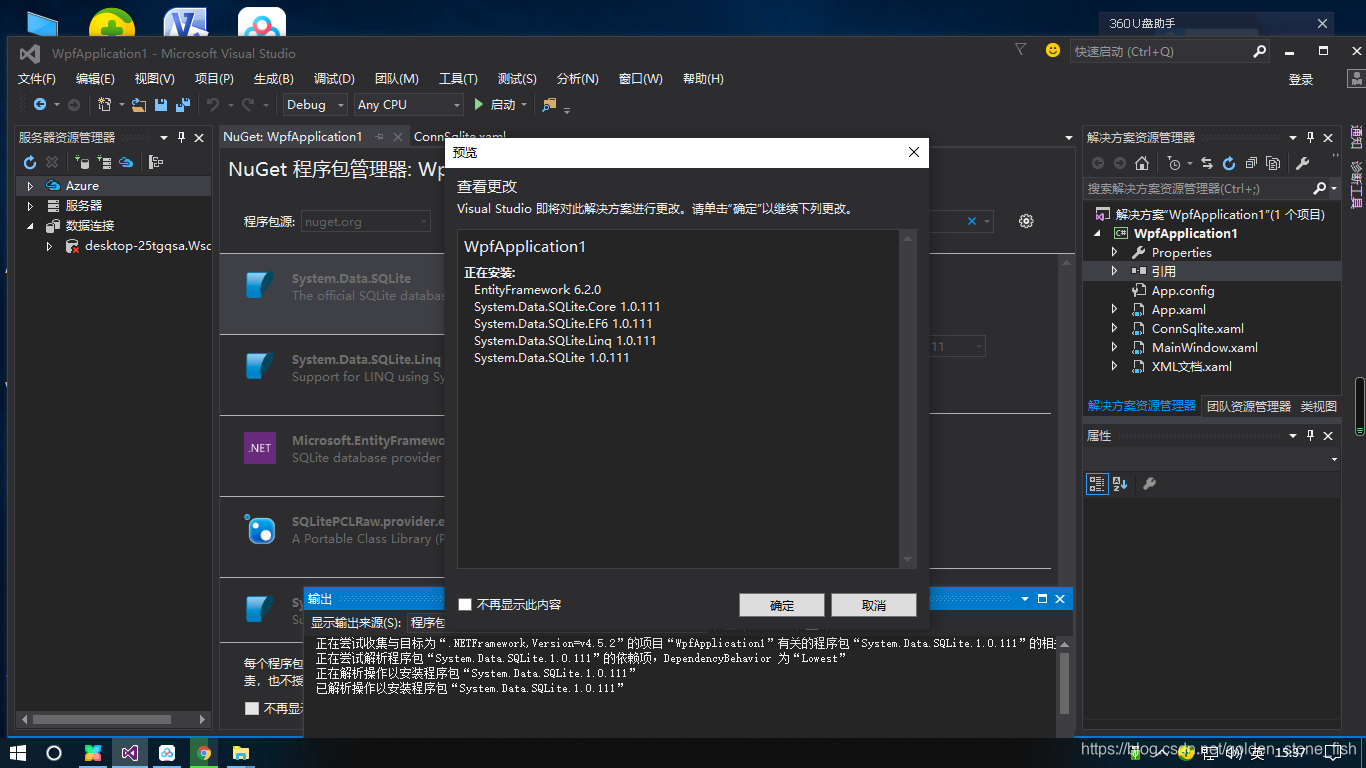Click 确定 in the preview dialog

tap(782, 605)
